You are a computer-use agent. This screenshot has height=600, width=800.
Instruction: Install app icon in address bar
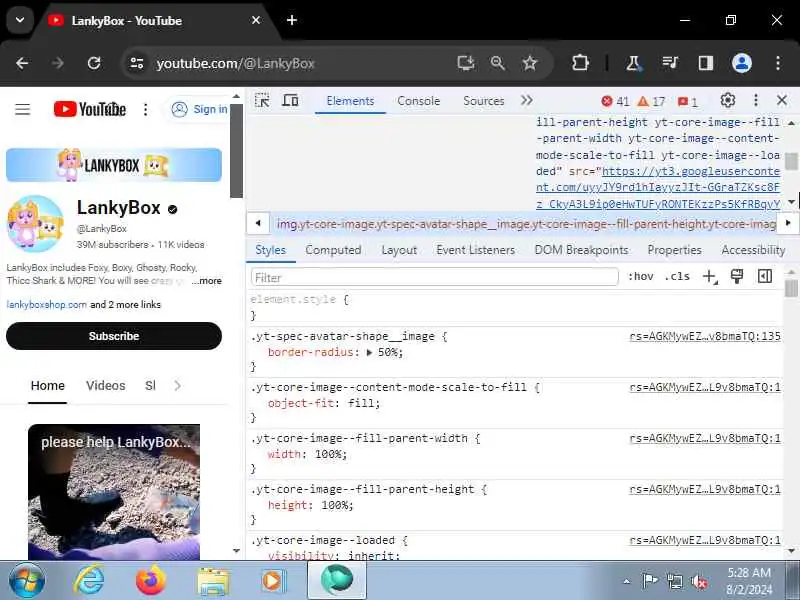(465, 63)
